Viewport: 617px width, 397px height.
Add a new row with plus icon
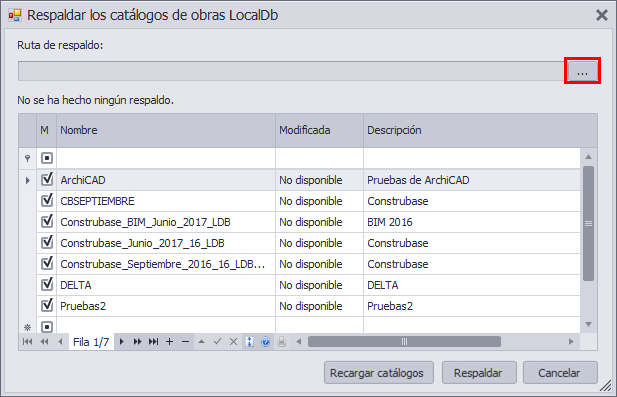click(169, 342)
